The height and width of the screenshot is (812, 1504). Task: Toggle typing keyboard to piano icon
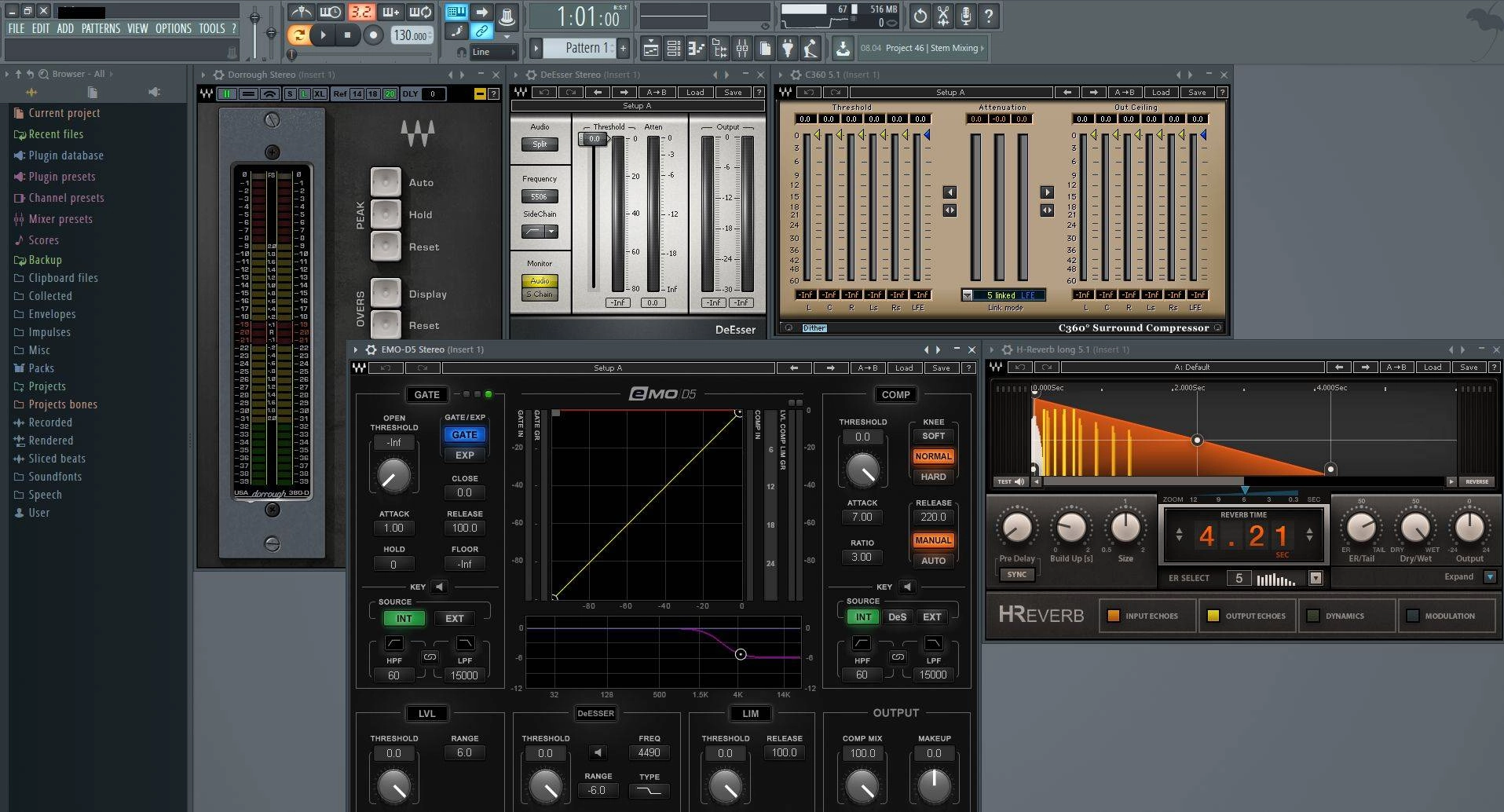tap(456, 12)
